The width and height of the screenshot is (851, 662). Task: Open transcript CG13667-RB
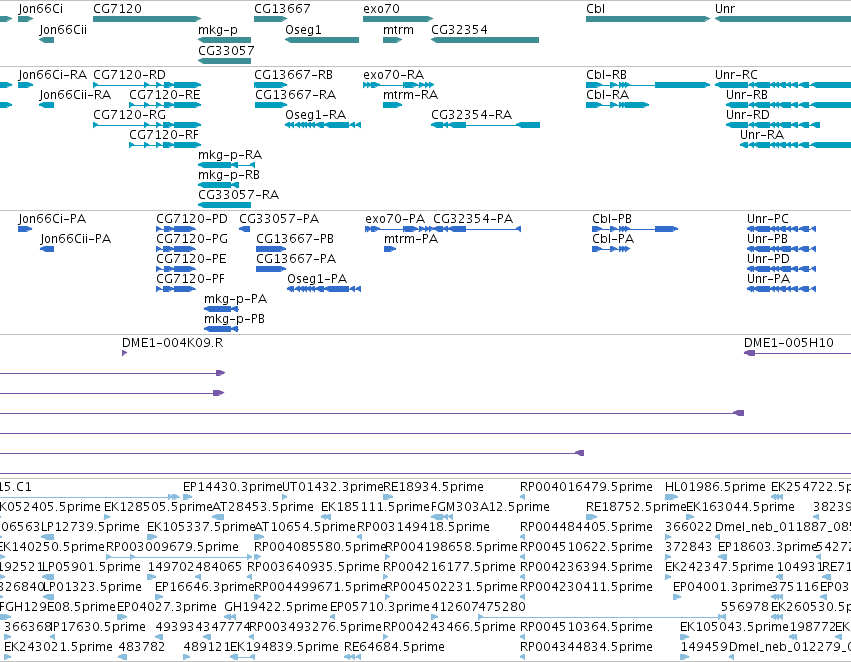point(293,75)
